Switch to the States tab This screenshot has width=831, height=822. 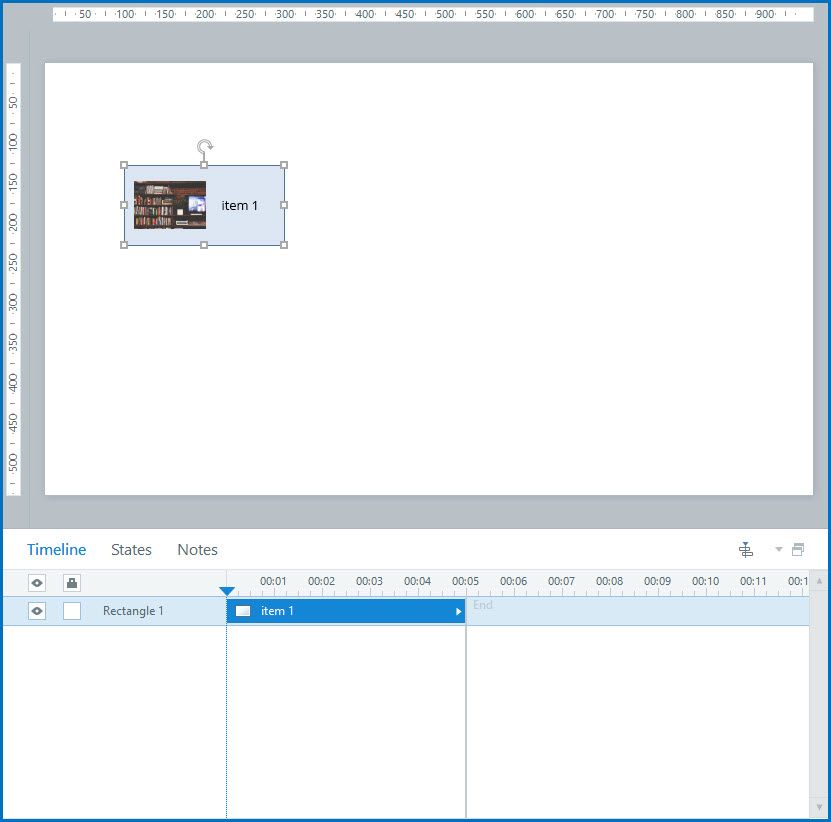[131, 550]
